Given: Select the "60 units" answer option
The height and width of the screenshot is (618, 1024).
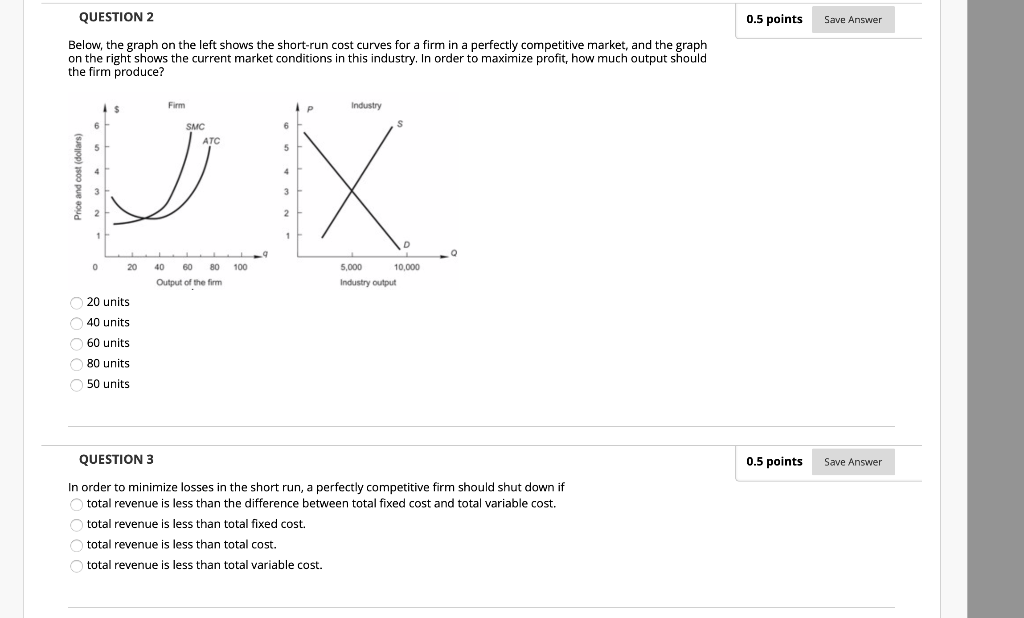Looking at the screenshot, I should [76, 343].
